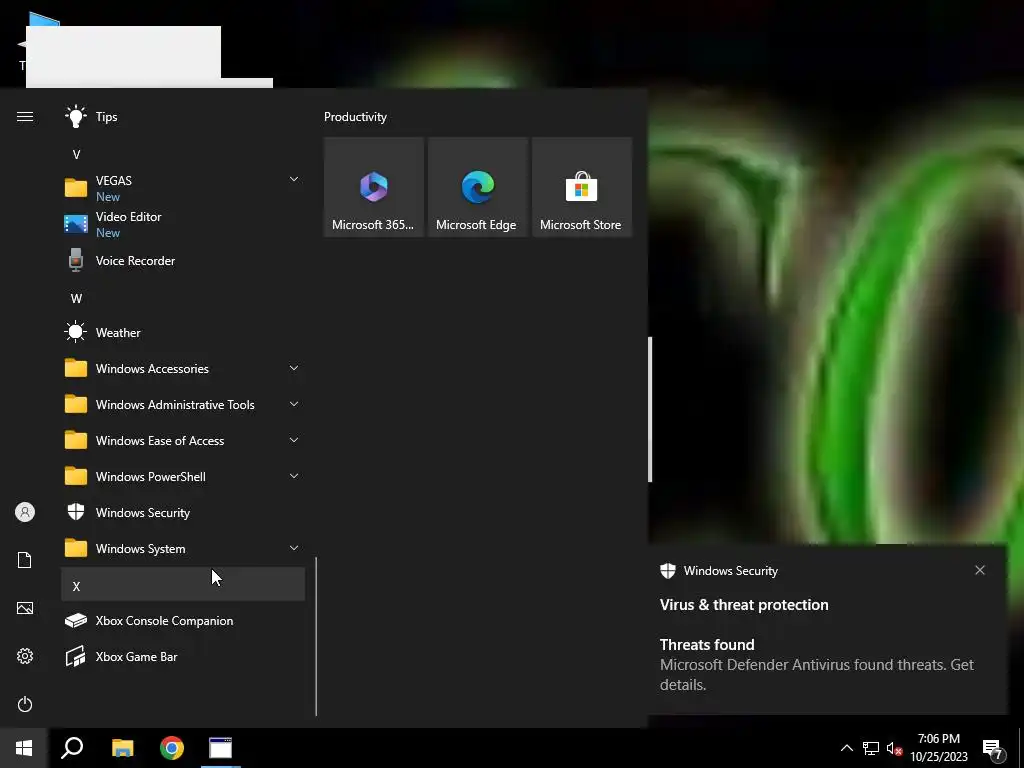The width and height of the screenshot is (1024, 768).
Task: Open File Explorer from taskbar
Action: click(x=122, y=748)
